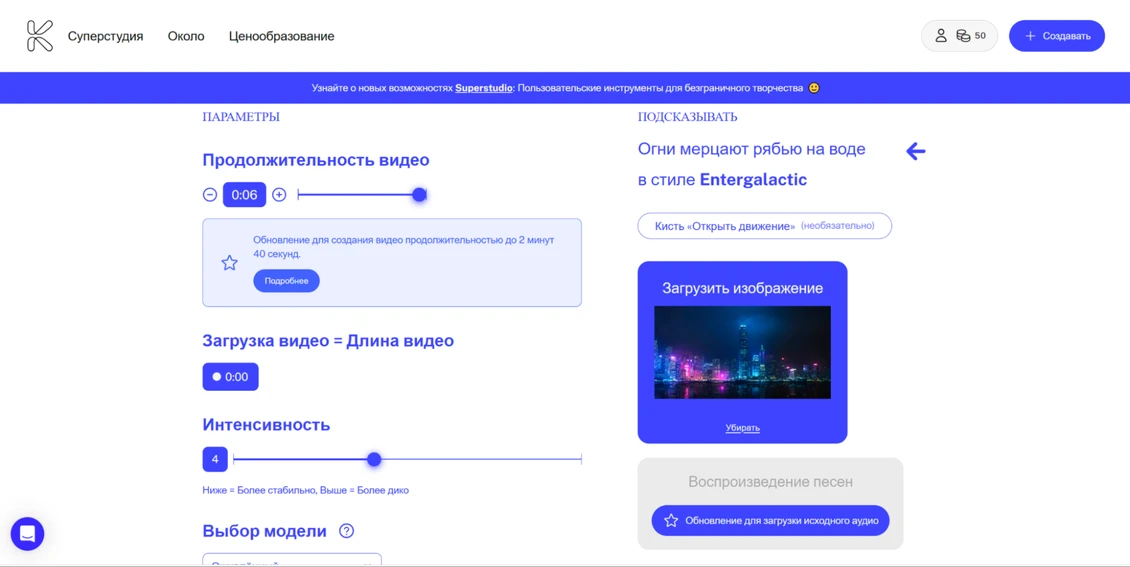
Task: Click the Кисть «Открыть движение» button
Action: [765, 226]
